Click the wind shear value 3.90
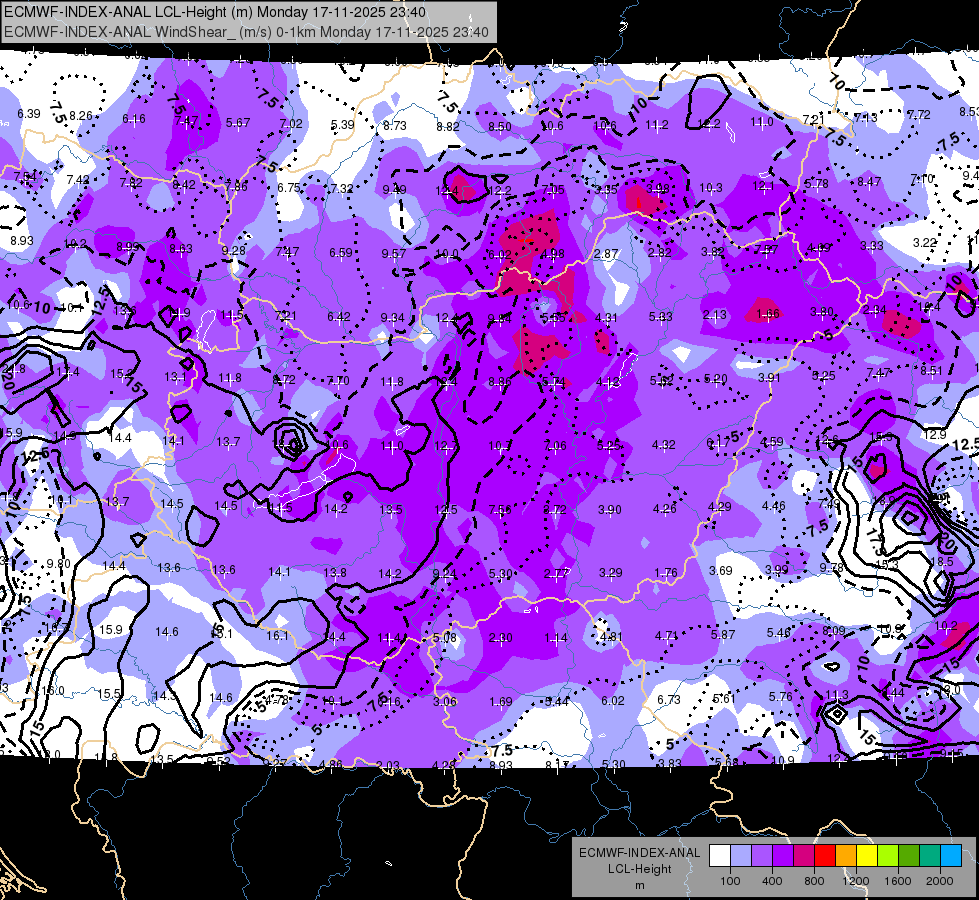 [x=609, y=510]
